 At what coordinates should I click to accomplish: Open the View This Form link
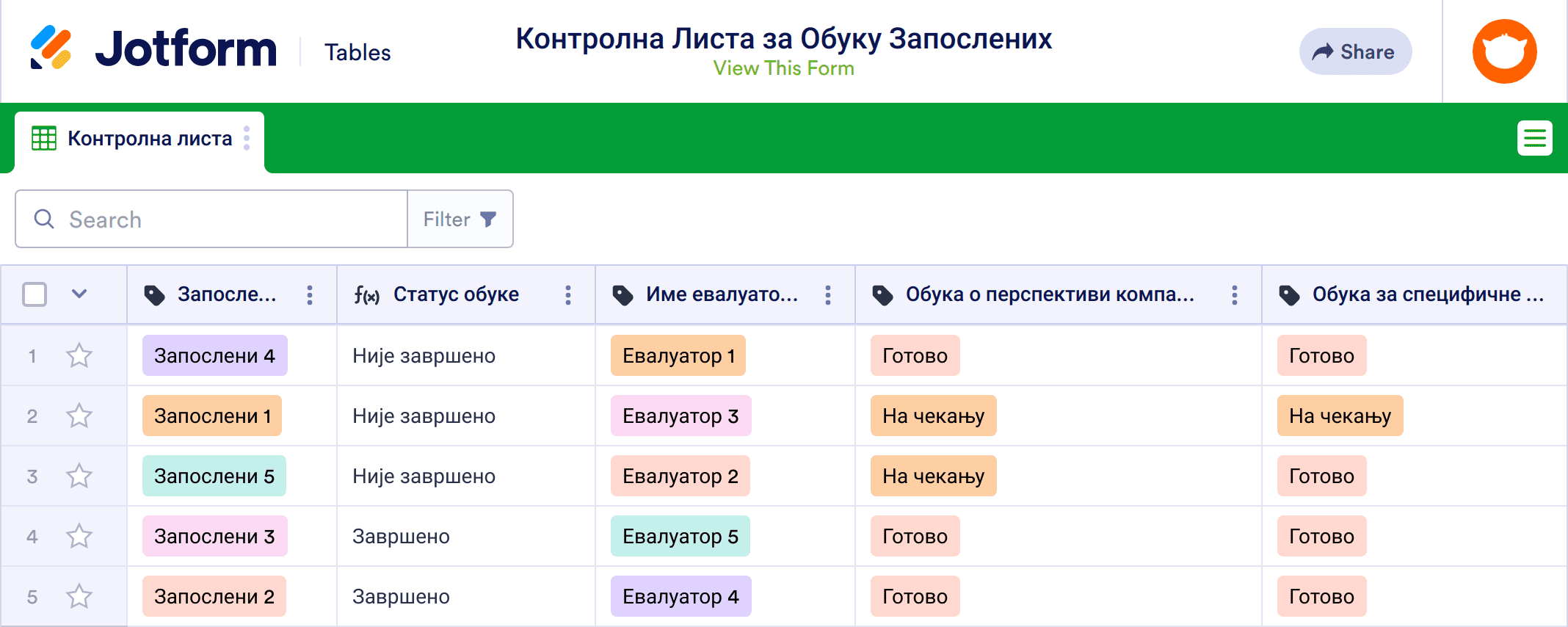(783, 68)
